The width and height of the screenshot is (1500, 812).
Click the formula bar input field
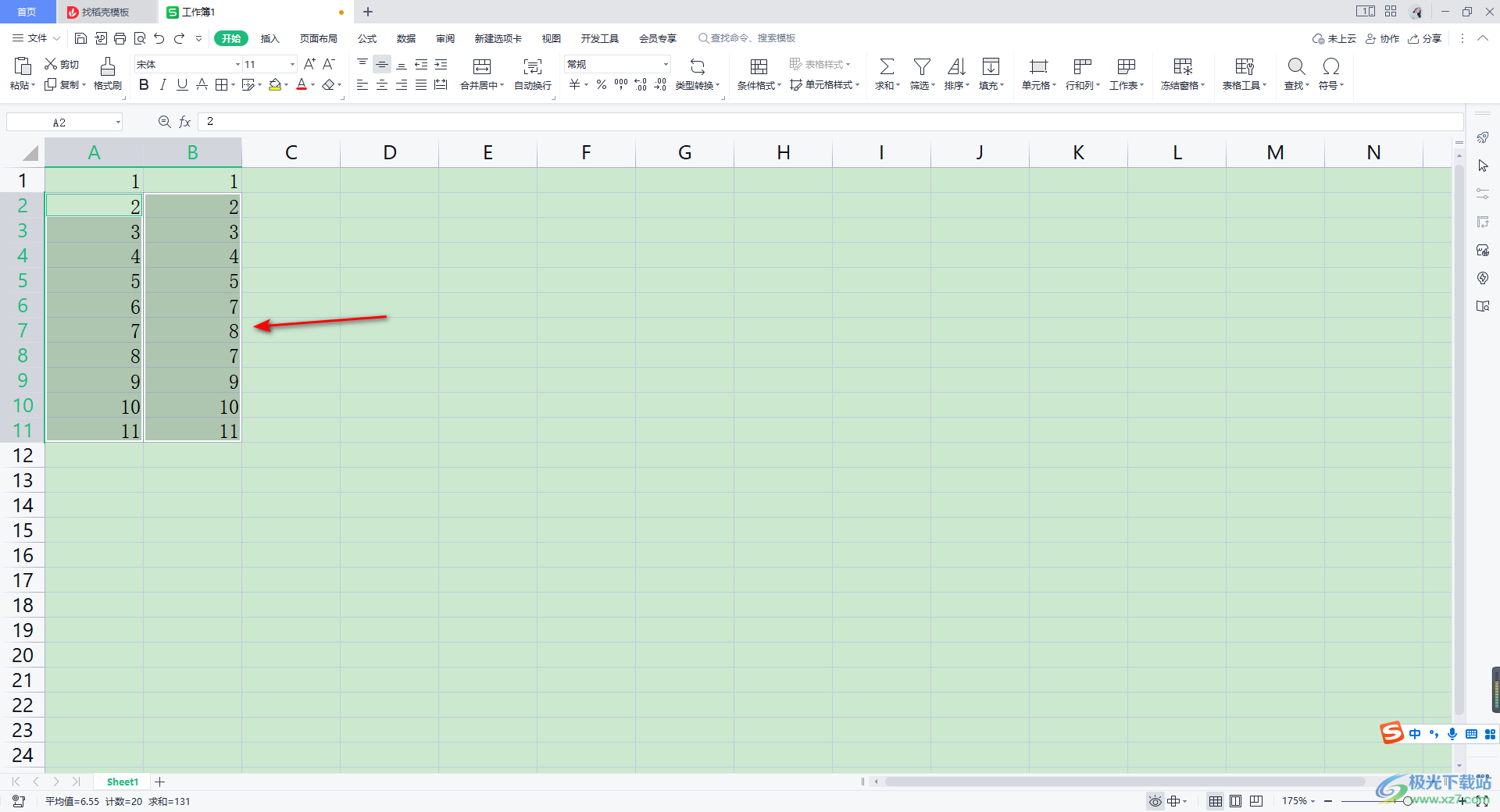830,122
